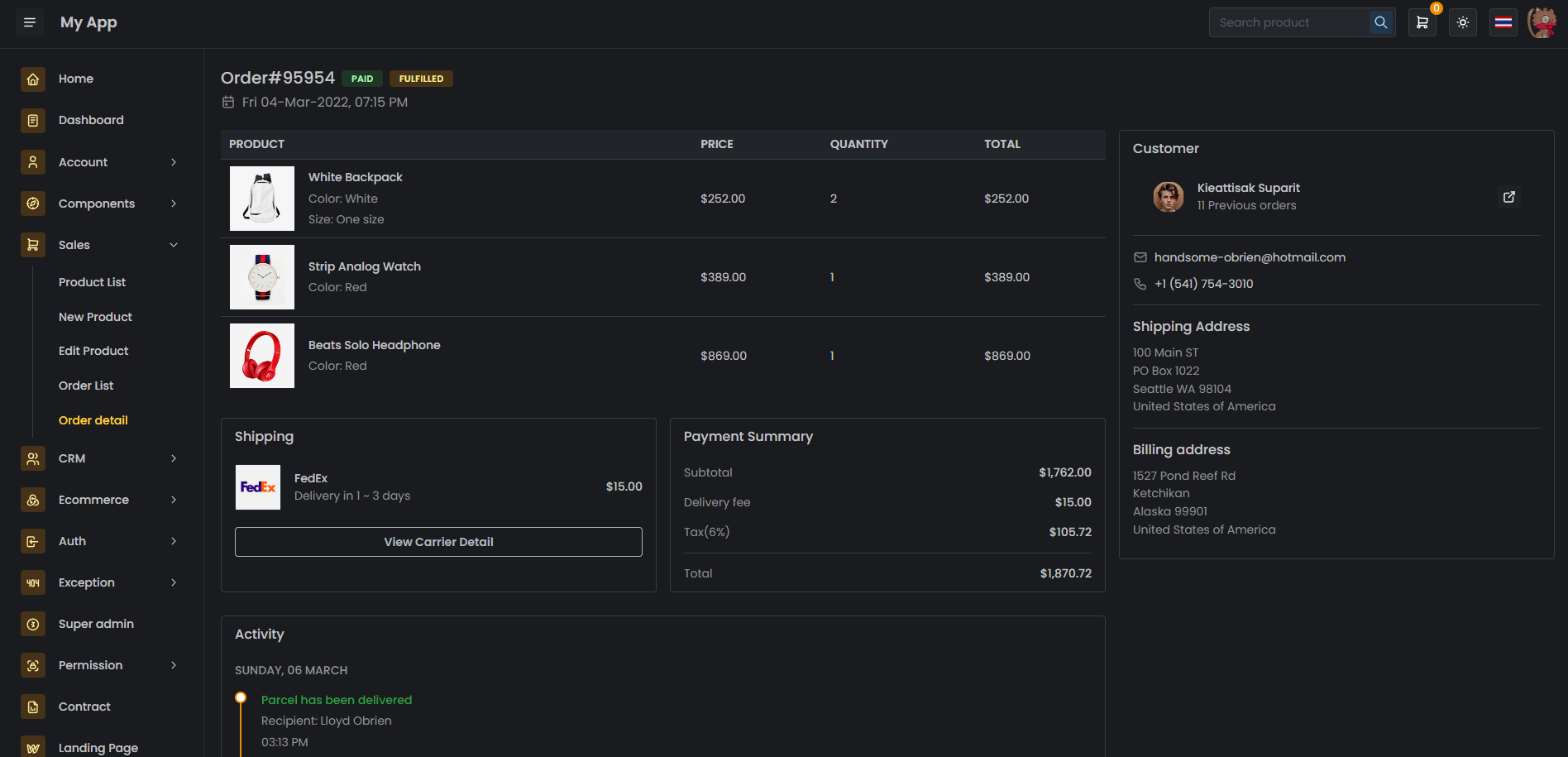
Task: Expand the Account menu chevron
Action: click(174, 162)
